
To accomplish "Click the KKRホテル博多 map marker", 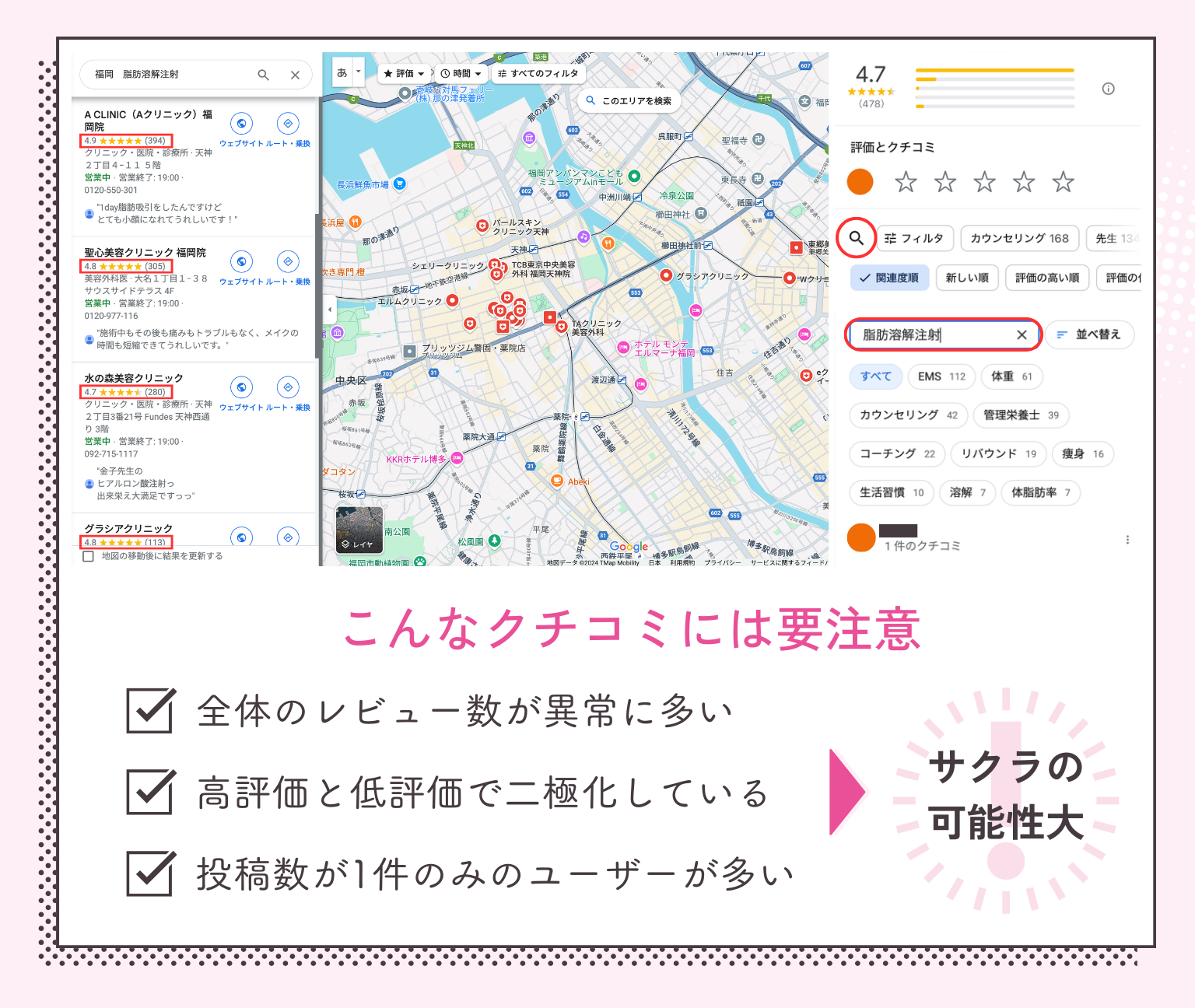I will tap(457, 458).
